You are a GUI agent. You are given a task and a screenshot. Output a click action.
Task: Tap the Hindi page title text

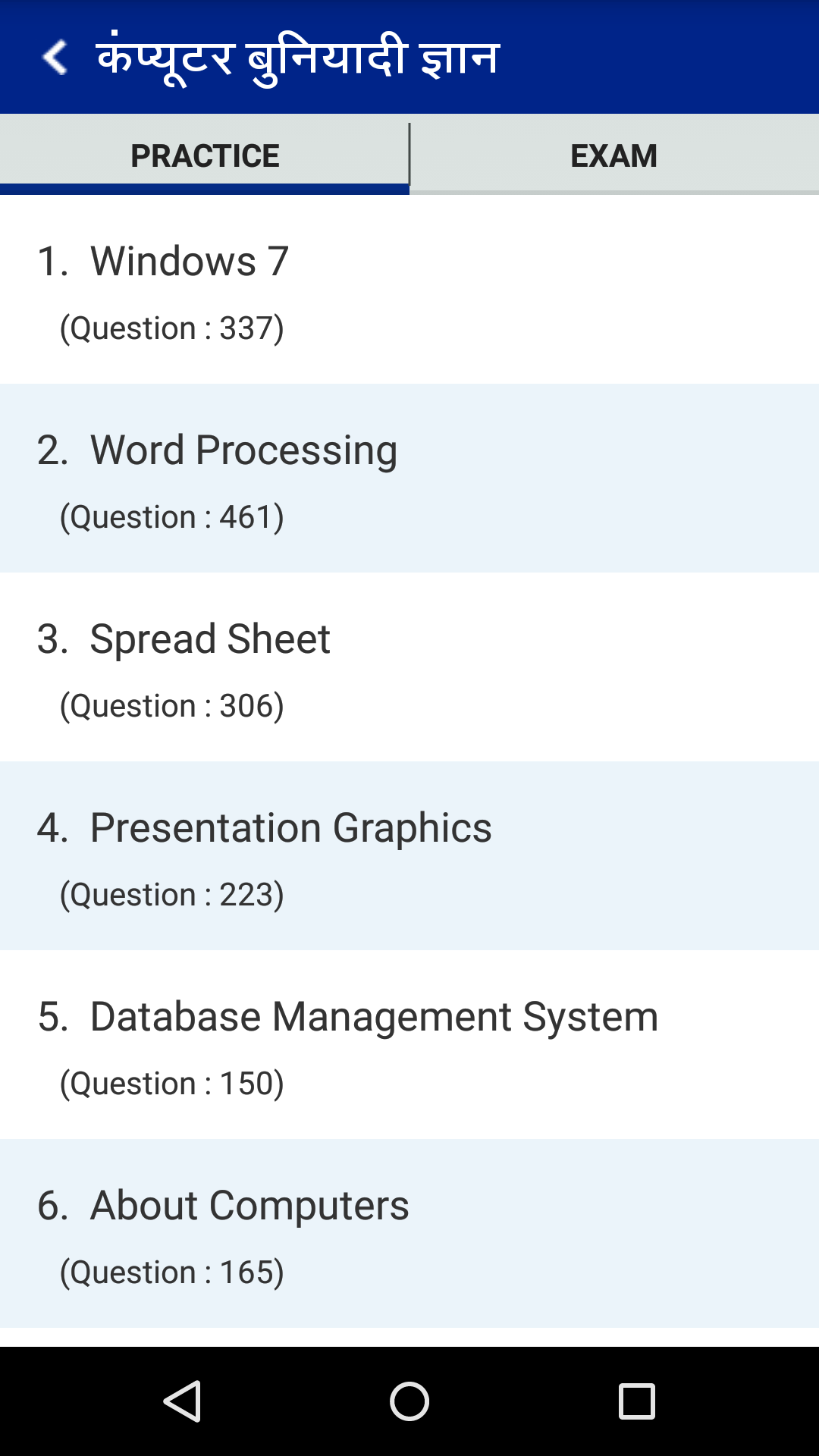point(298,58)
